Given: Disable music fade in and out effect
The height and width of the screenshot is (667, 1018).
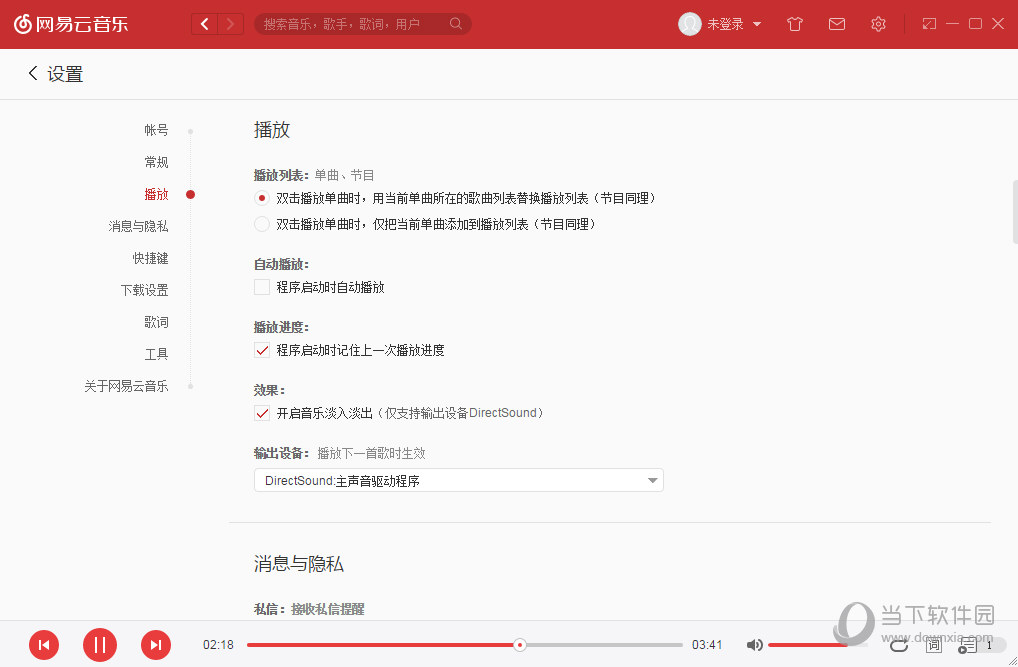Looking at the screenshot, I should (x=262, y=412).
